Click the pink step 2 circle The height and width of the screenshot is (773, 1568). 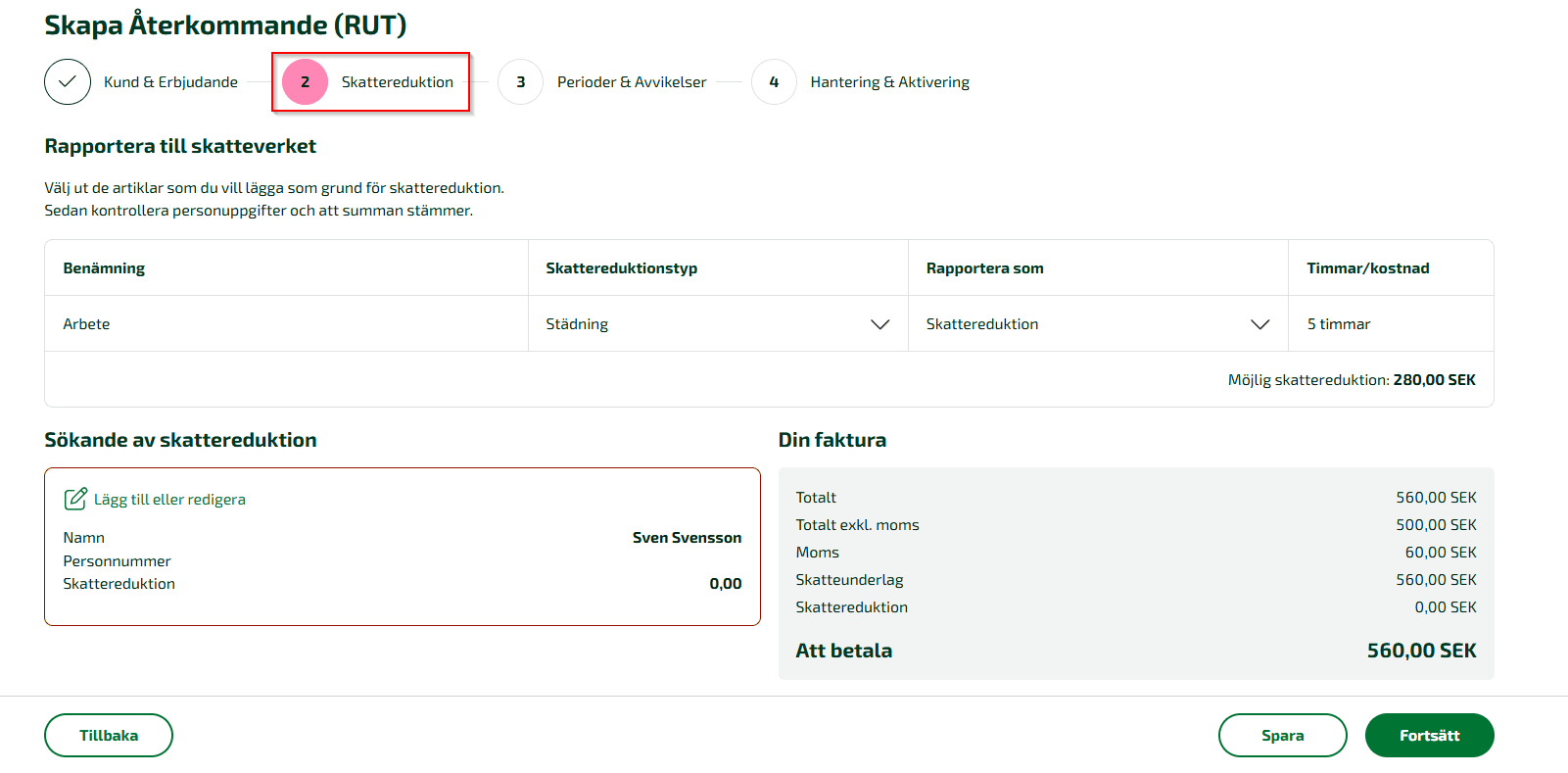point(305,82)
